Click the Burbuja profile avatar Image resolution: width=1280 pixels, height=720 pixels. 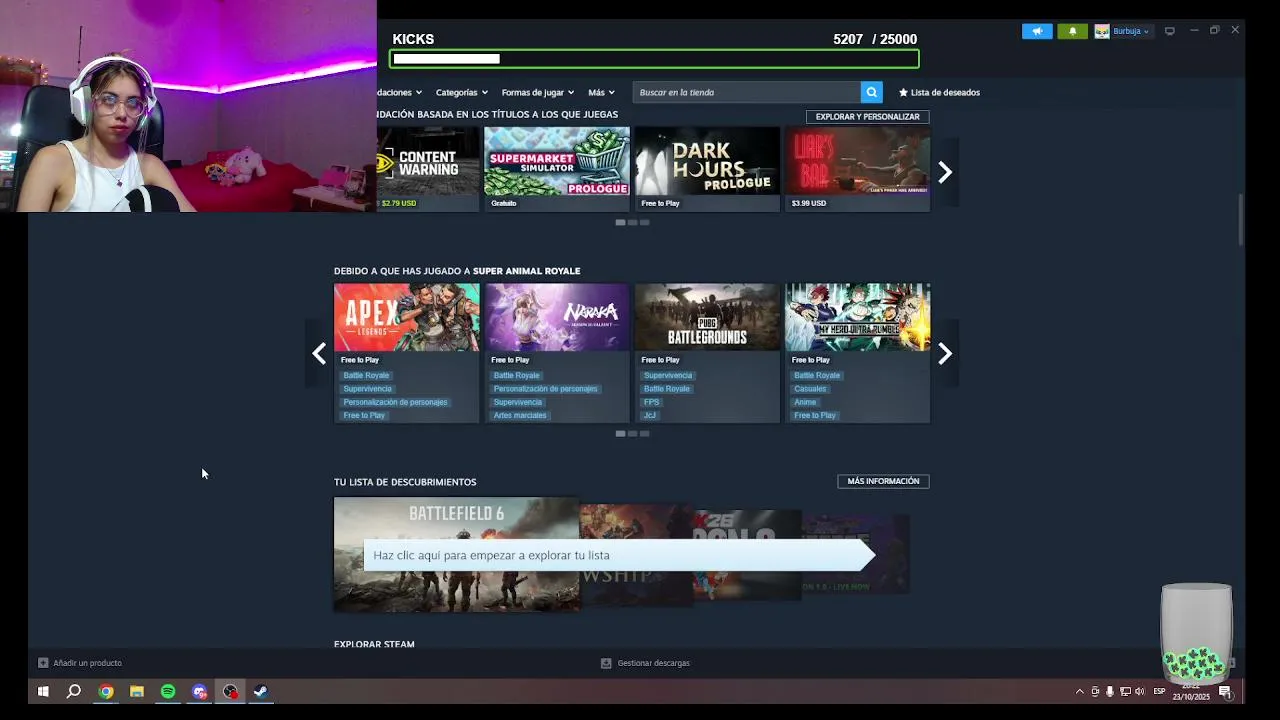(1102, 31)
